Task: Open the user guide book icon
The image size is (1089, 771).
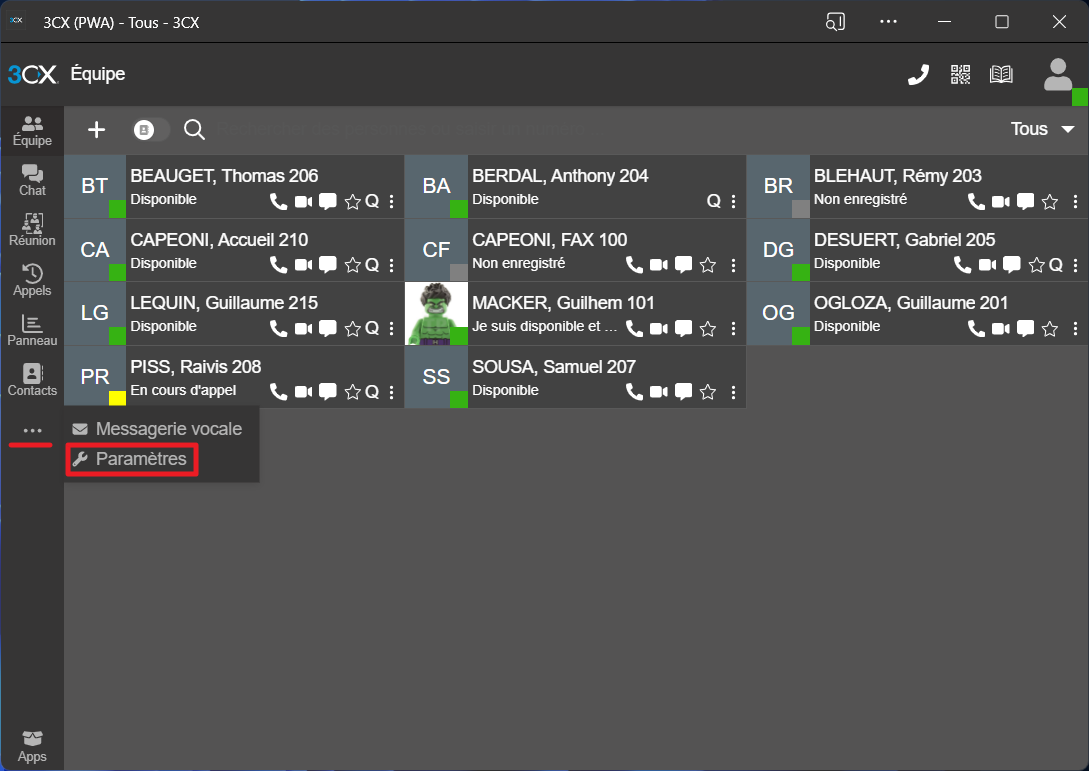Action: coord(1001,74)
